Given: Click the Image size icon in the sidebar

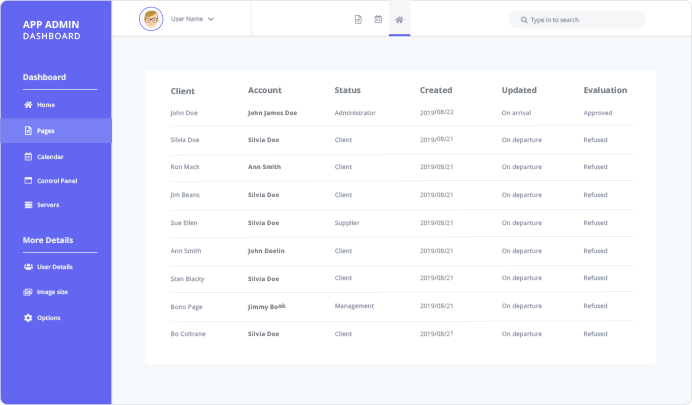Looking at the screenshot, I should click(x=28, y=292).
